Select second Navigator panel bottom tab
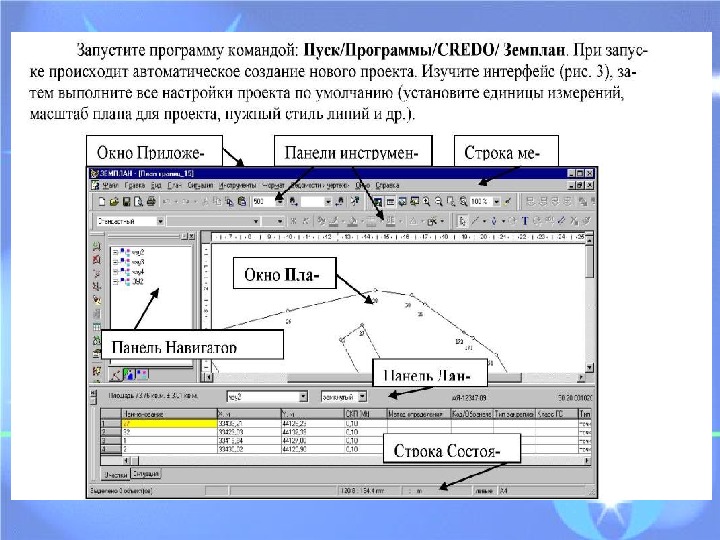The image size is (720, 540). [x=129, y=375]
